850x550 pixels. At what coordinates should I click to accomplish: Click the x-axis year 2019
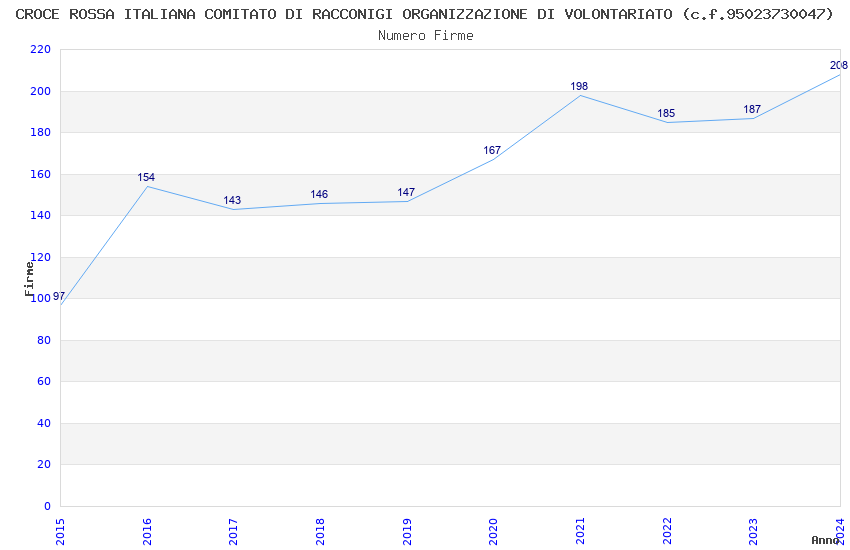407,532
